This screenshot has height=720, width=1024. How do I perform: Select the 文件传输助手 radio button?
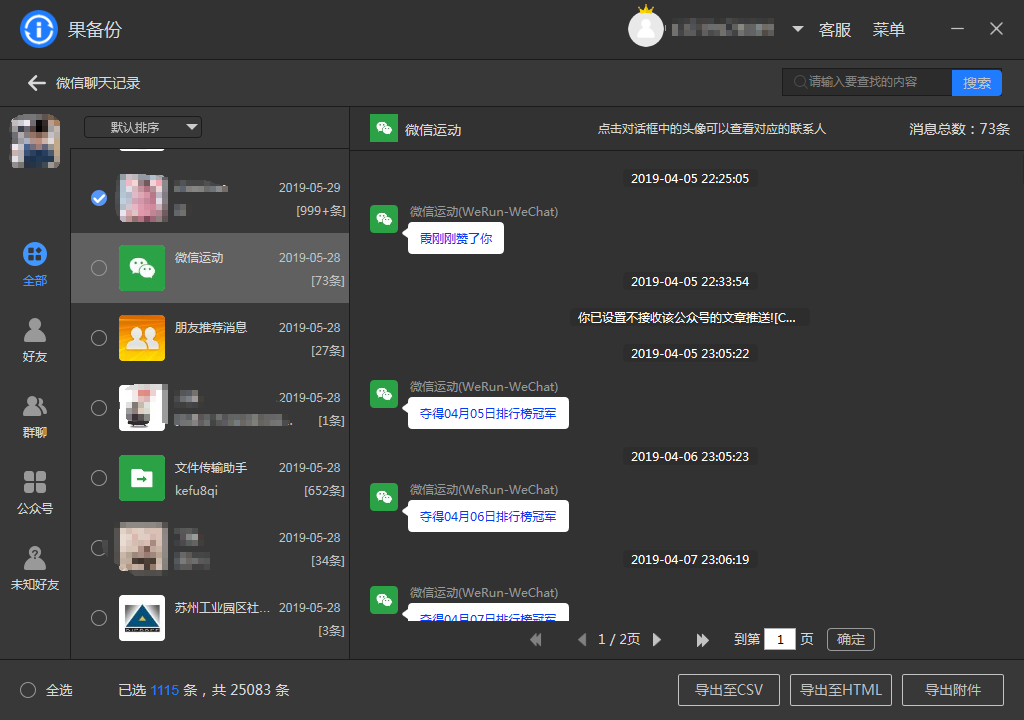pos(99,478)
